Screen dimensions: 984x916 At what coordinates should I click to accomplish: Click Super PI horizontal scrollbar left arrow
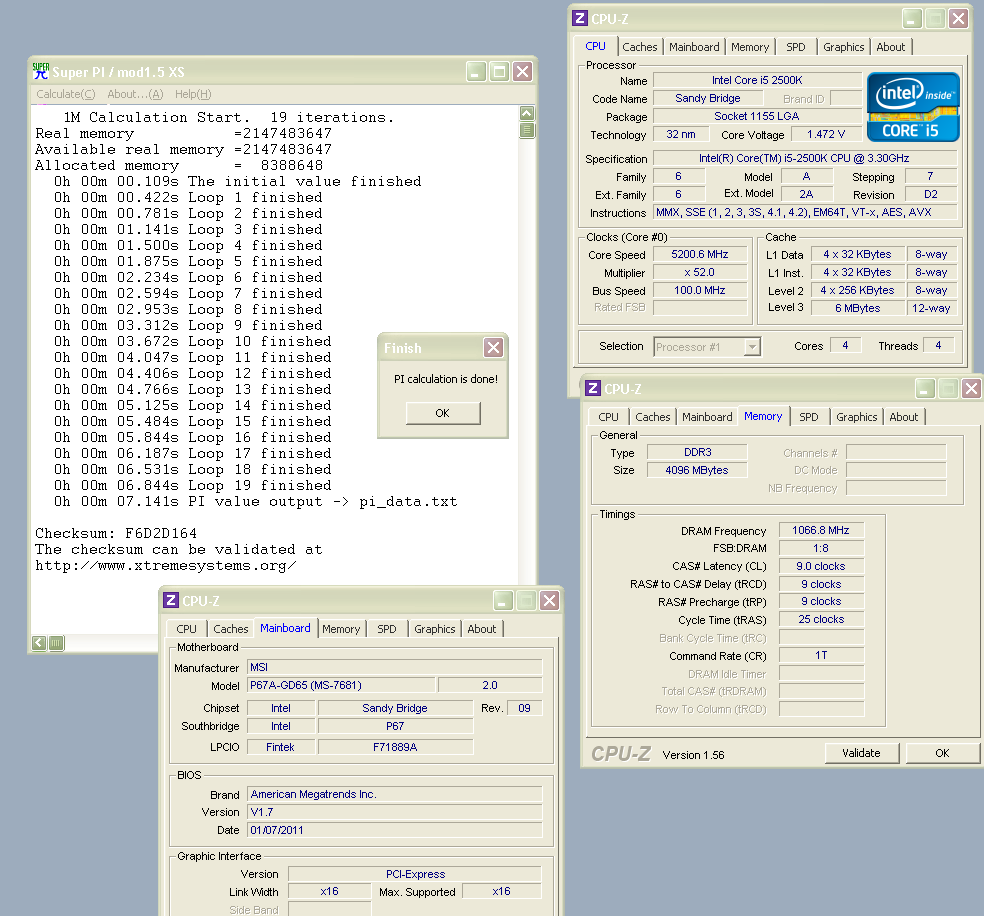[x=39, y=643]
